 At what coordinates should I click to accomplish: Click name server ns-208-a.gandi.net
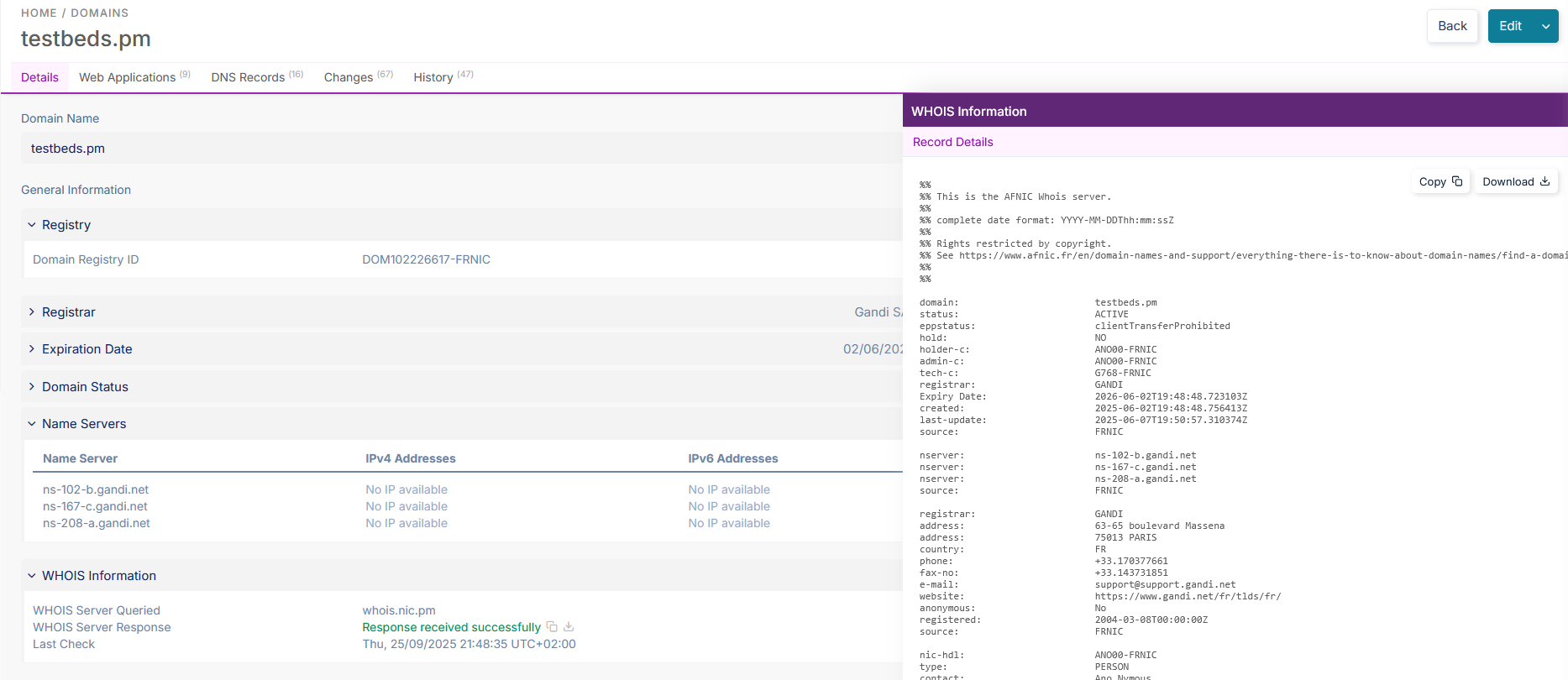97,523
